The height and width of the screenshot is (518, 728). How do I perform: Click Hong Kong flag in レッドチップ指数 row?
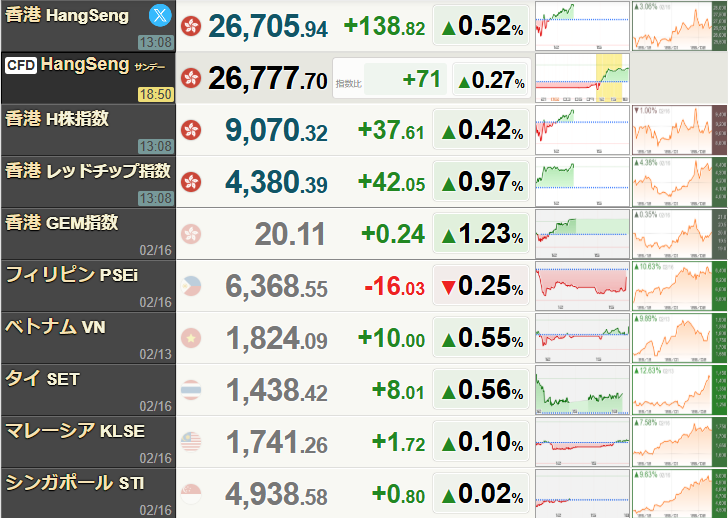pyautogui.click(x=191, y=182)
